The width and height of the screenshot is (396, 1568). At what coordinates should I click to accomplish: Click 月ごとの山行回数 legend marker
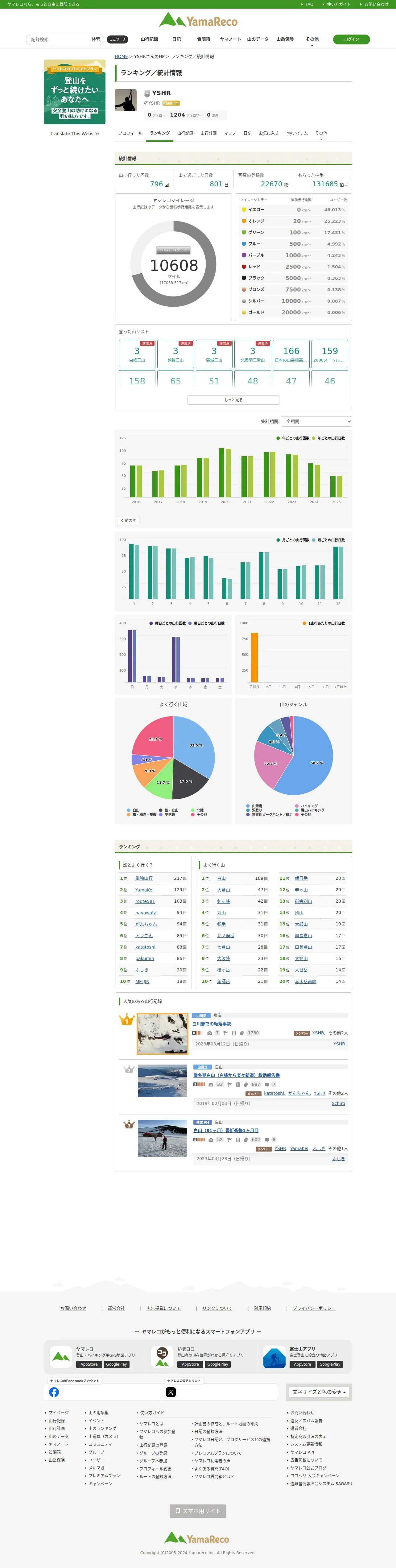[x=278, y=540]
